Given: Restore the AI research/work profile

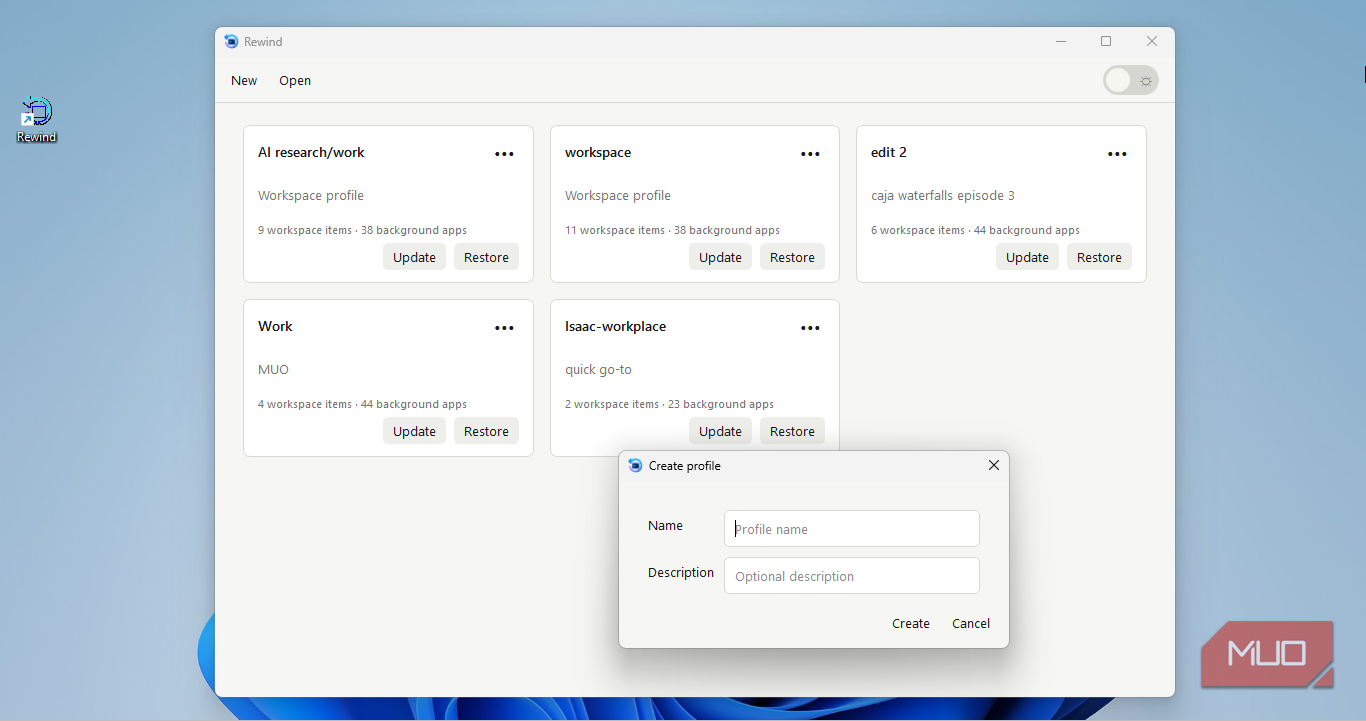Looking at the screenshot, I should click(486, 257).
